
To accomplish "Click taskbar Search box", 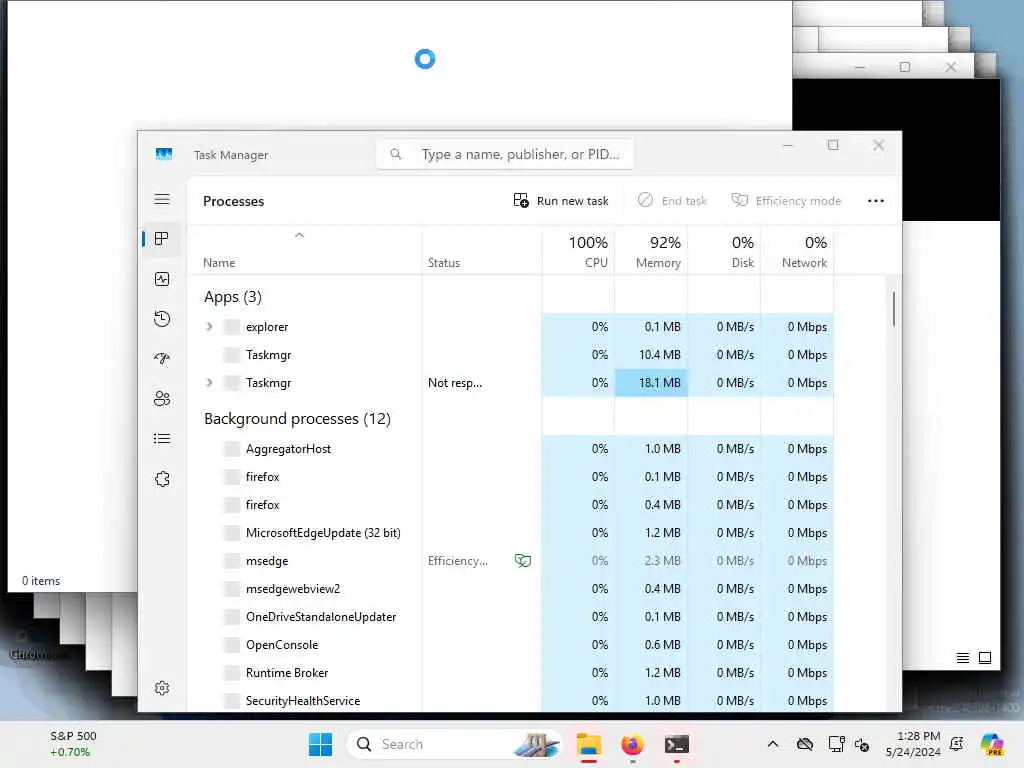I will tap(454, 744).
